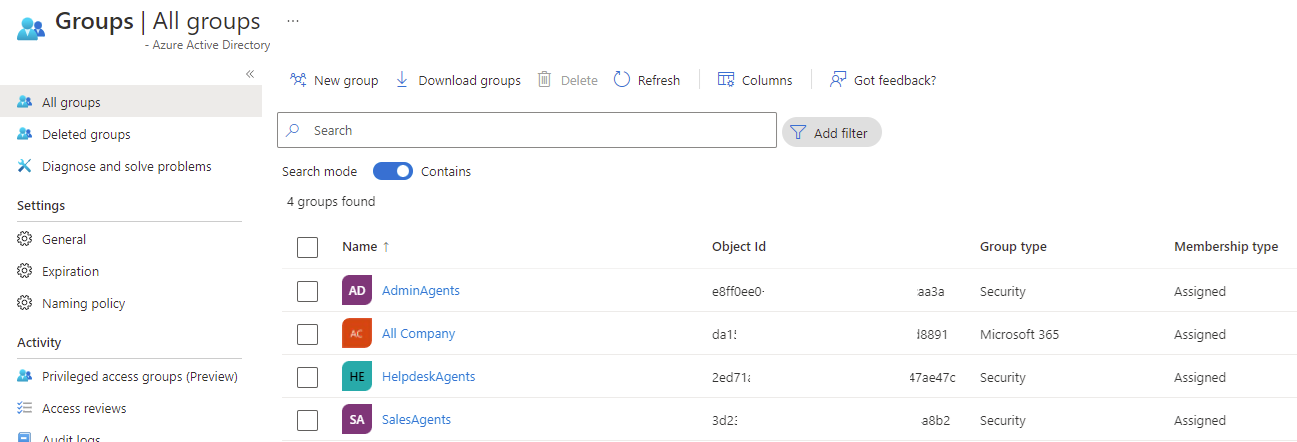
Task: Click the Got feedback? button
Action: coord(883,80)
